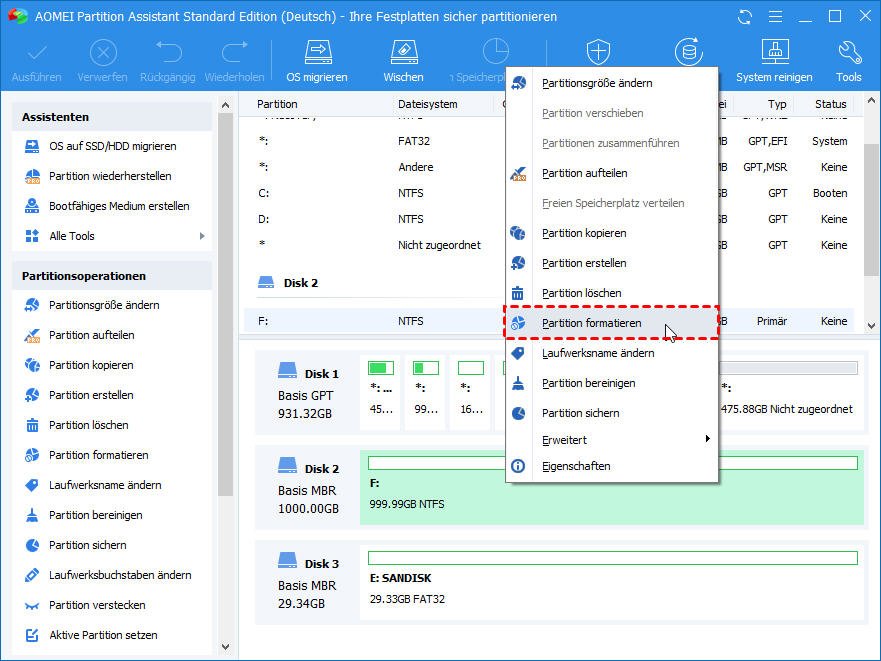Click the Ausführen checkmark toolbar icon
This screenshot has width=881, height=661.
point(37,53)
